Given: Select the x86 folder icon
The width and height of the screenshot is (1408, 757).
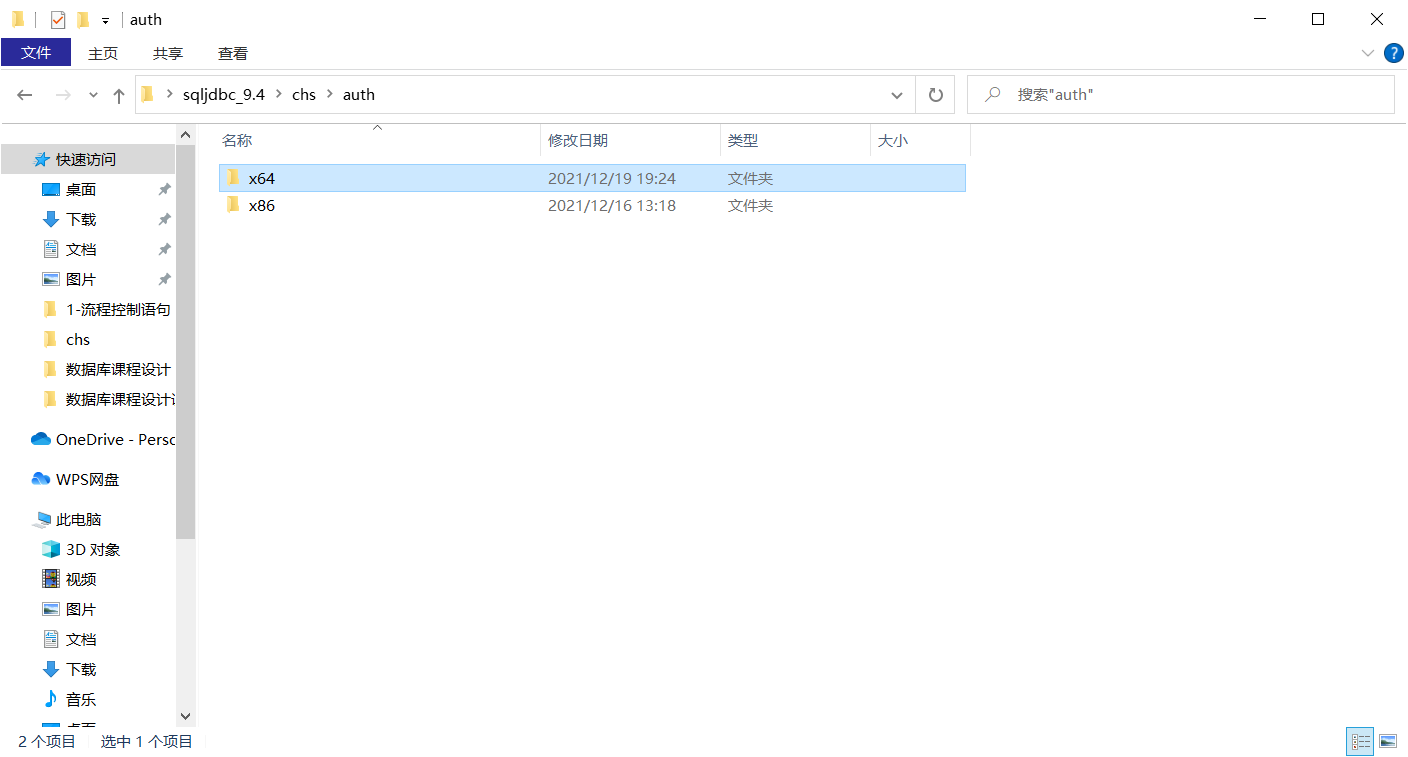Looking at the screenshot, I should coord(233,205).
